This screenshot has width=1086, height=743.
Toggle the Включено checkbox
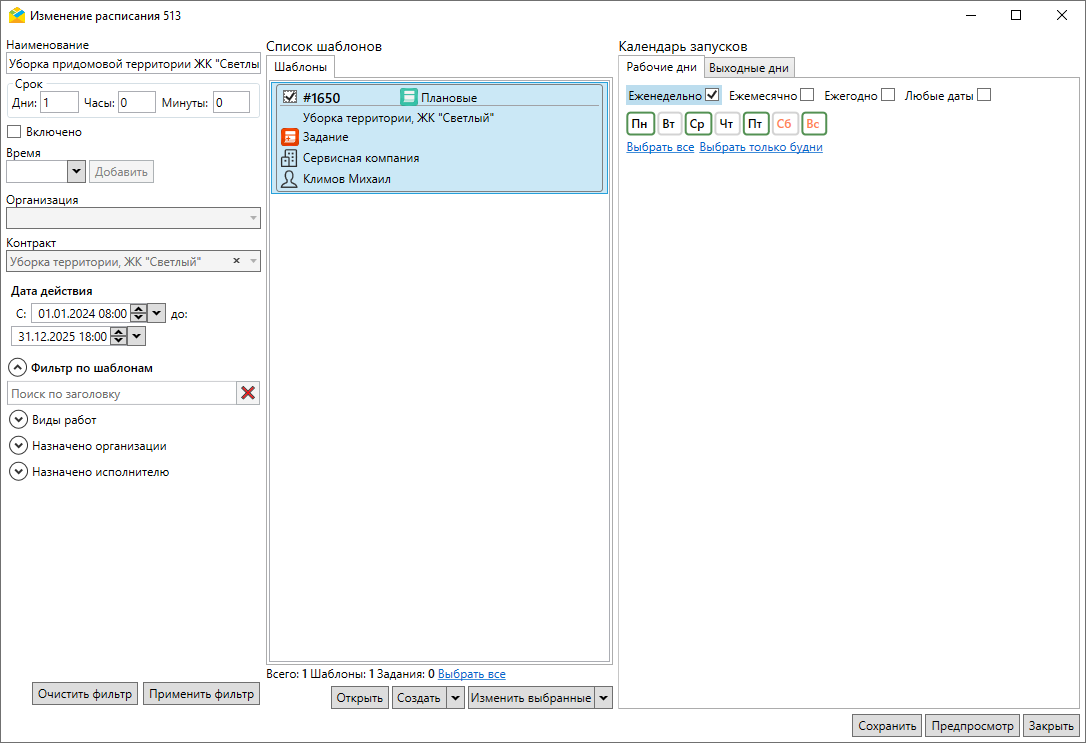(x=14, y=131)
